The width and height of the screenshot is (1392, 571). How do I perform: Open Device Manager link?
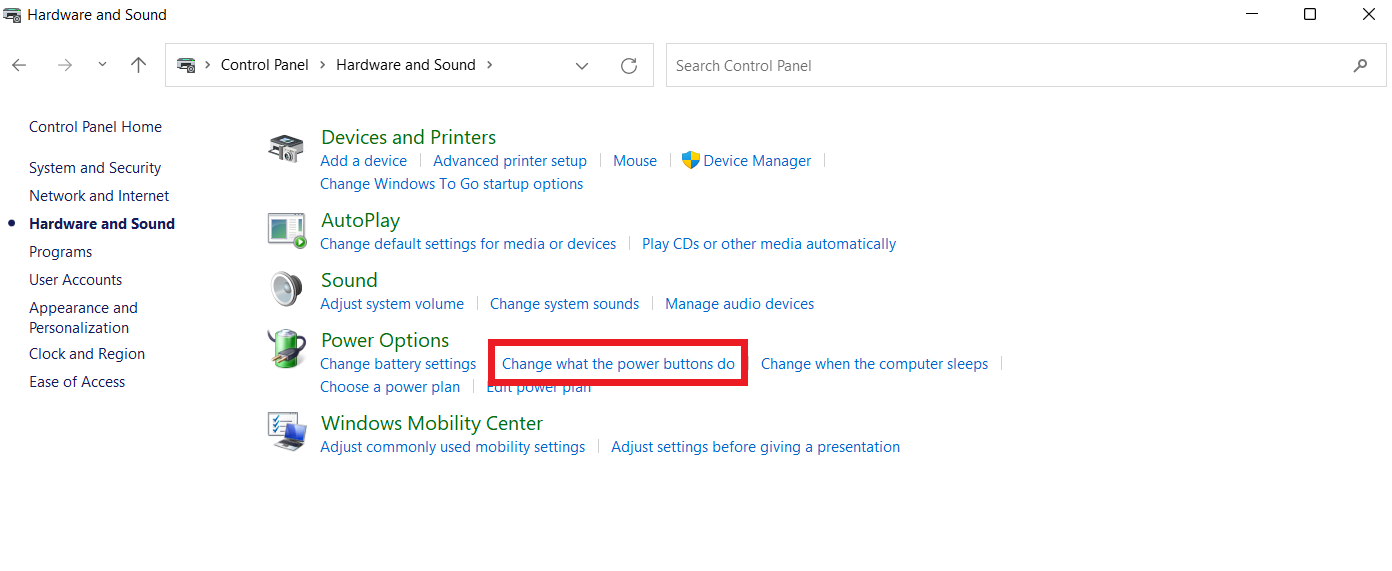pos(757,161)
